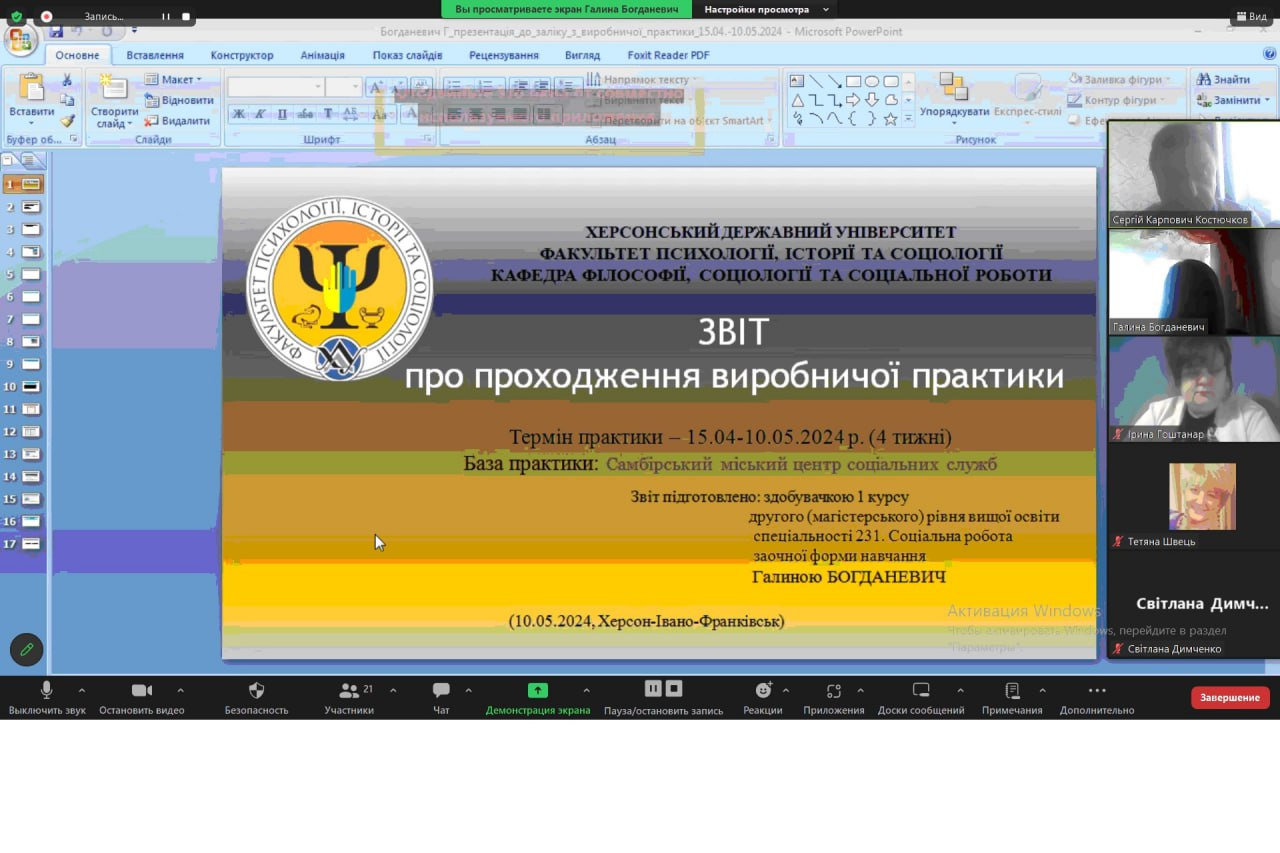Open the Foxit Reader PDF tab
Image resolution: width=1280 pixels, height=853 pixels.
point(669,55)
